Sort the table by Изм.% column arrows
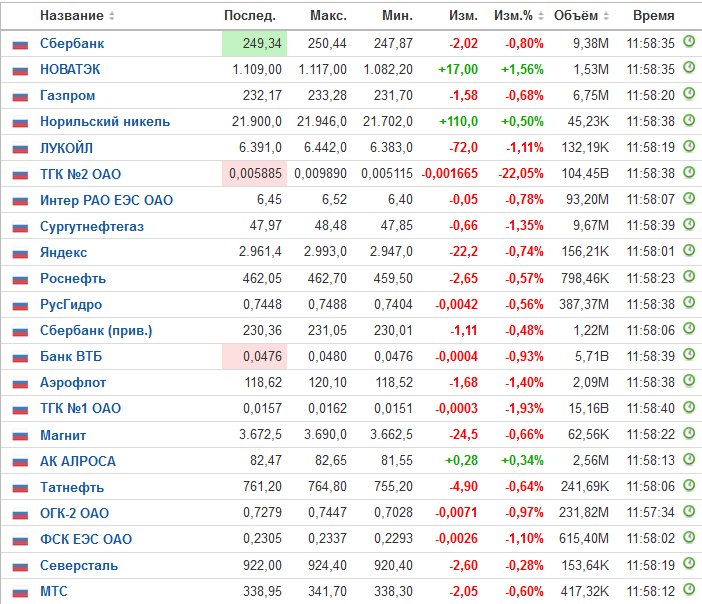Image resolution: width=702 pixels, height=604 pixels. coord(541,16)
